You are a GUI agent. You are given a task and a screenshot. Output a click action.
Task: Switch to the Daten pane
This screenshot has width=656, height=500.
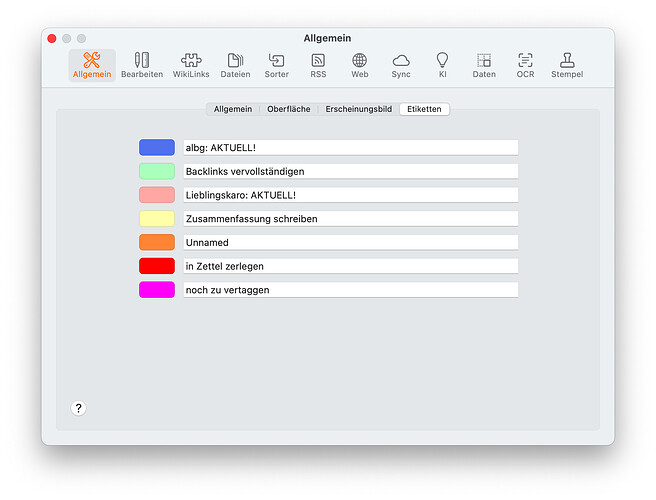click(x=484, y=65)
